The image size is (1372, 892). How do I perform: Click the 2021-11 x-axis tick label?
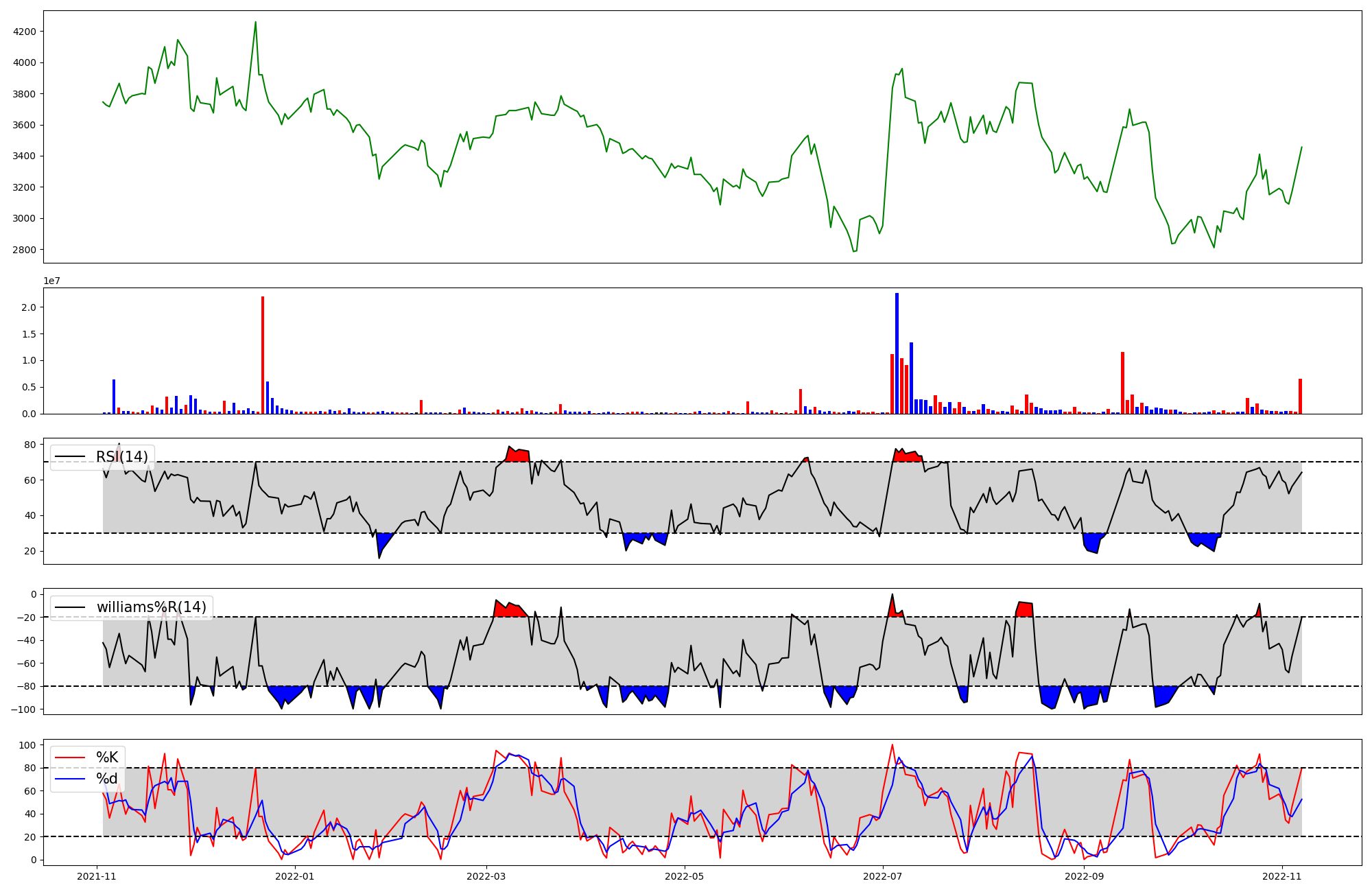[x=97, y=876]
